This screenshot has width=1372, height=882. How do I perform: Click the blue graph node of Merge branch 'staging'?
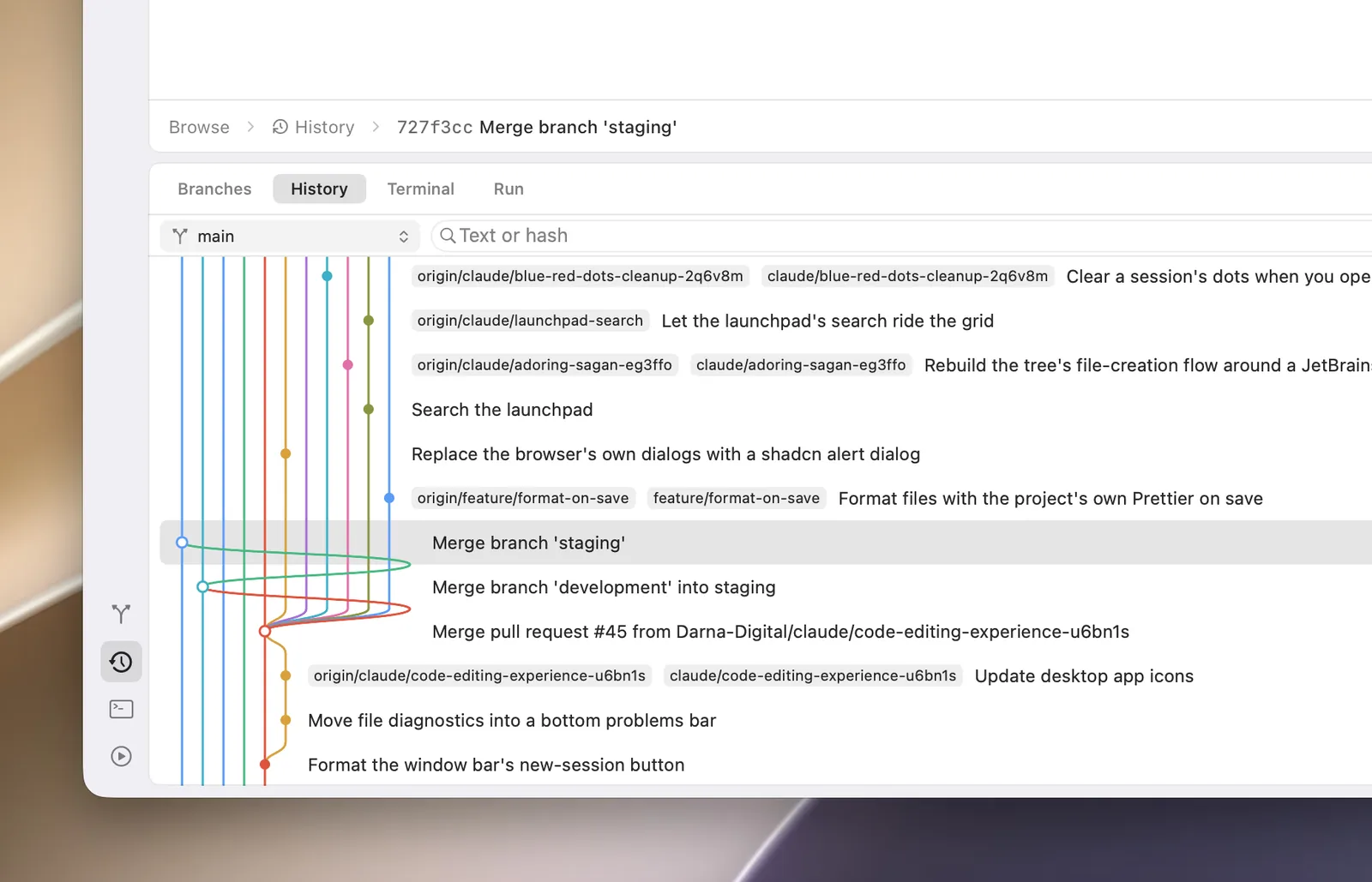coord(182,543)
